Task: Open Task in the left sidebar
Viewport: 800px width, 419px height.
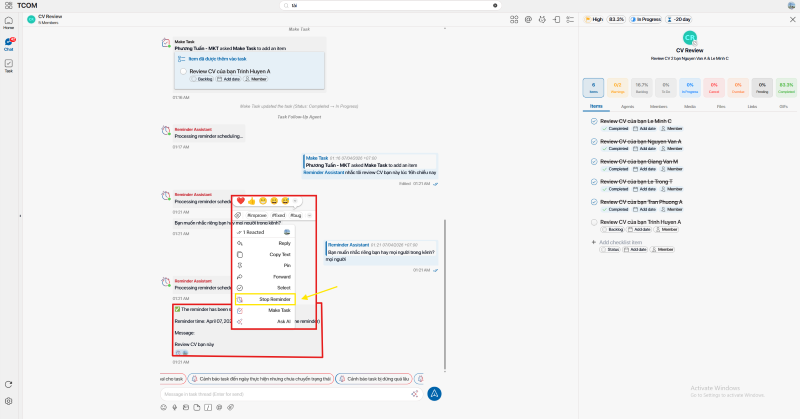Action: [x=9, y=65]
